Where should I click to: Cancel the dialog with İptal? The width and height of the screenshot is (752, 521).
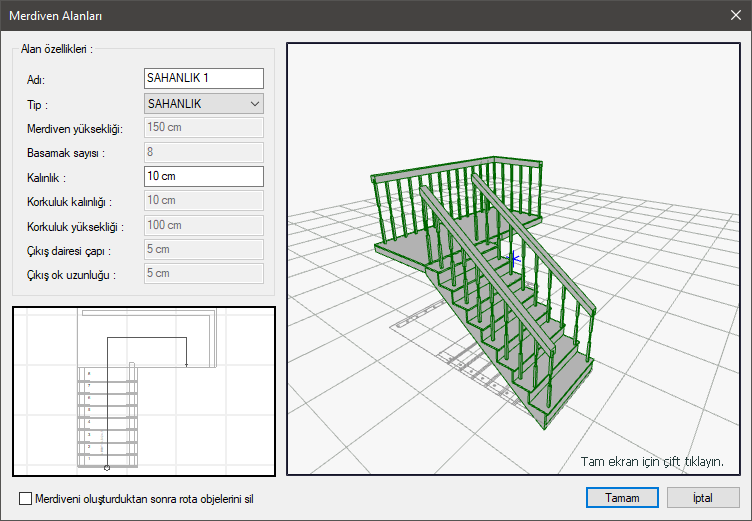click(702, 497)
